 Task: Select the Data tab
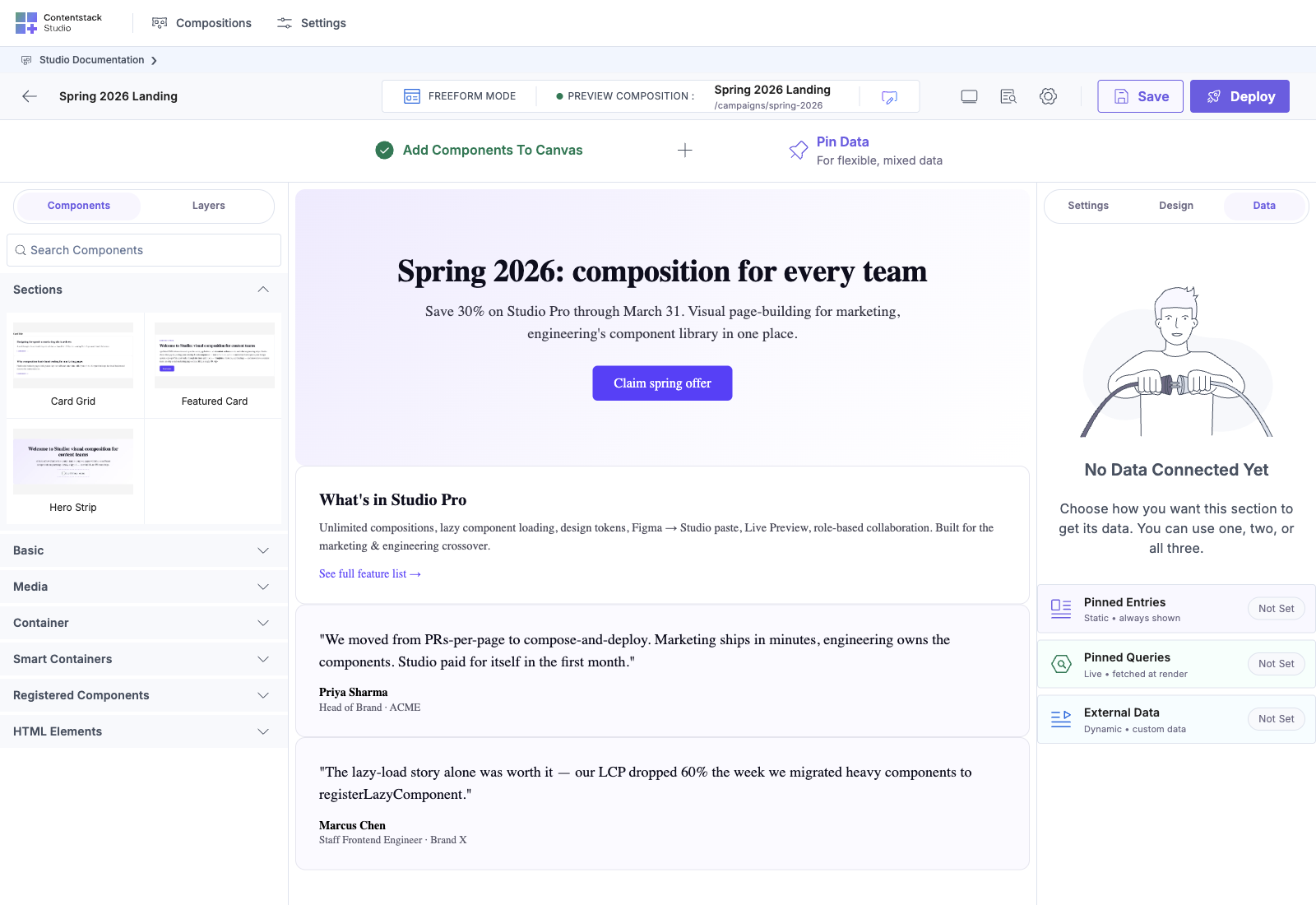1264,206
